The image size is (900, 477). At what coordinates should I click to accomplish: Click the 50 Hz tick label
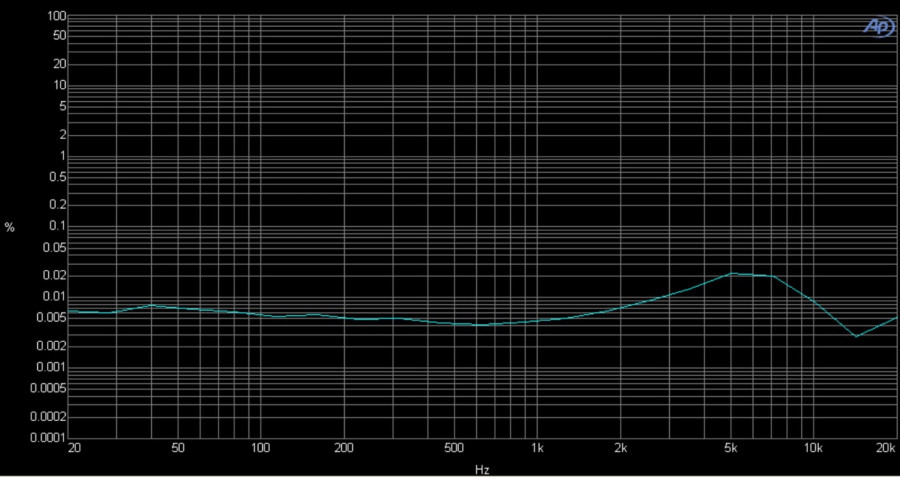tap(178, 451)
